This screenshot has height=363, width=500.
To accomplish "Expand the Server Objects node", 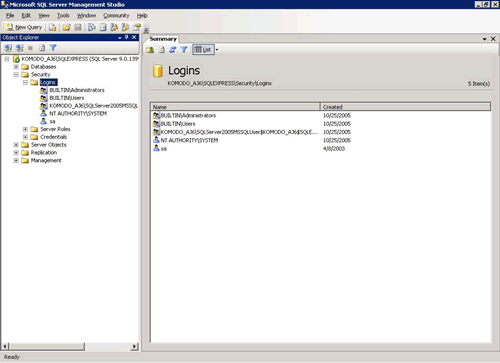I will (x=16, y=145).
